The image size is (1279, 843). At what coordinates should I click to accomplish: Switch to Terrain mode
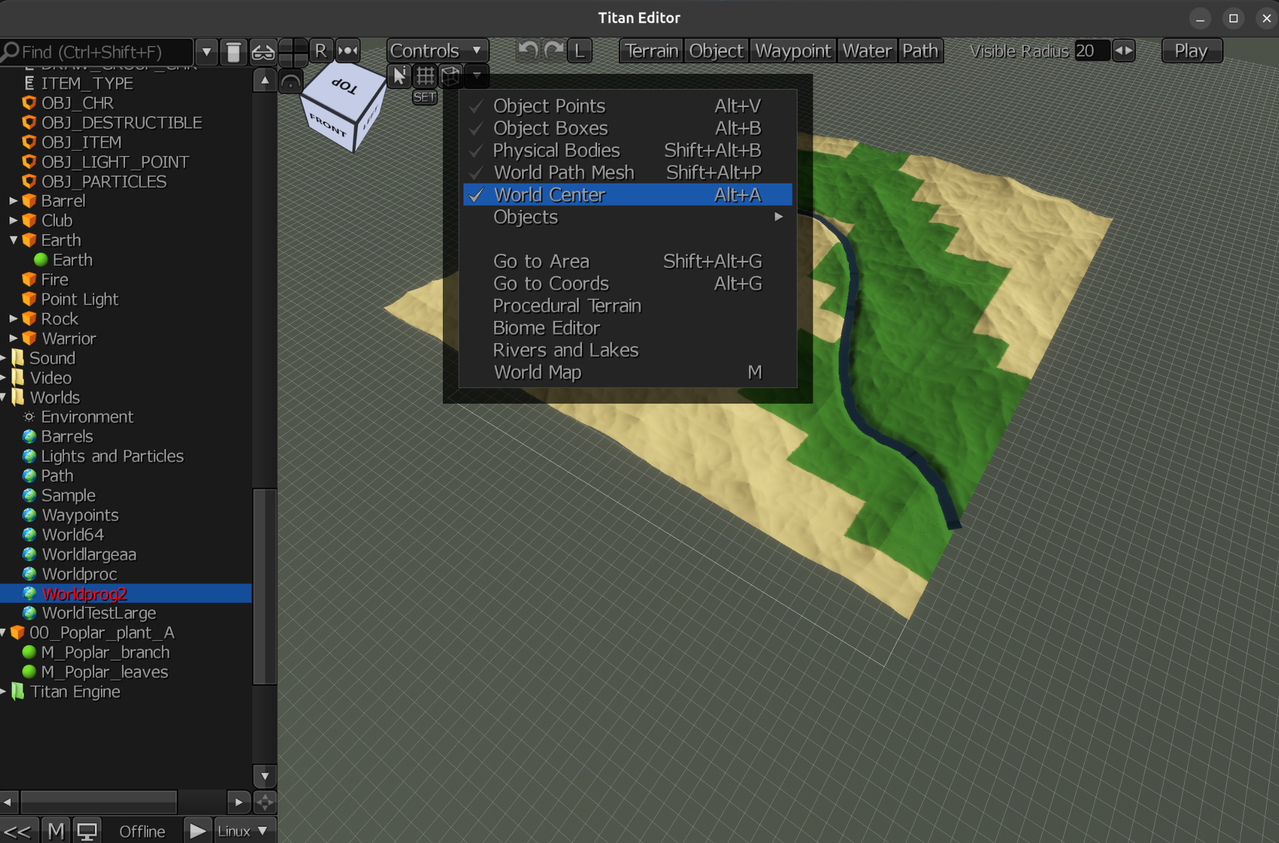(x=652, y=51)
